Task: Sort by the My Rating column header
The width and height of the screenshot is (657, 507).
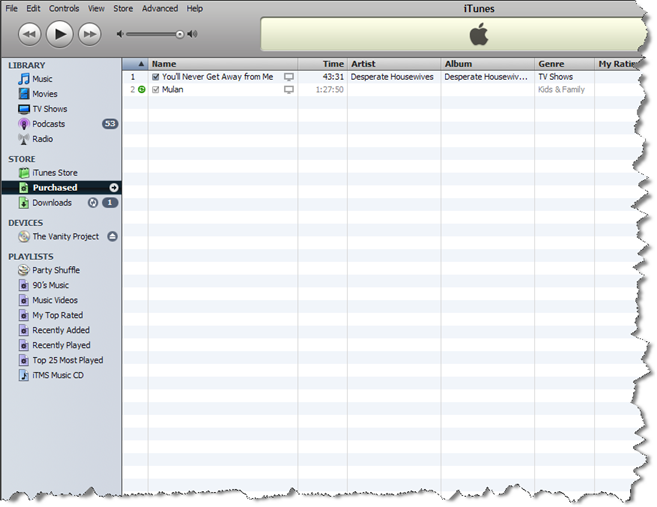Action: pyautogui.click(x=617, y=64)
